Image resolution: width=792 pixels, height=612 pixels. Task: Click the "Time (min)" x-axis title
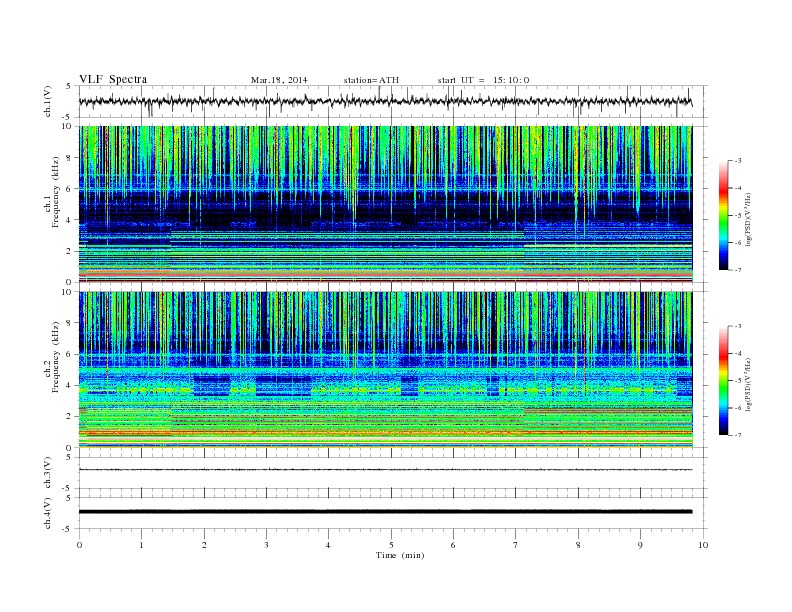[400, 555]
